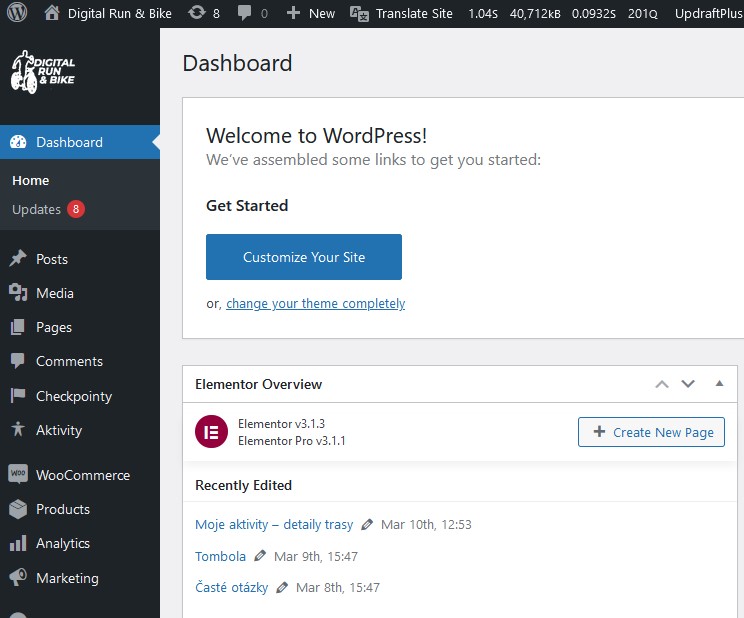Viewport: 744px width, 618px height.
Task: Click the Posts pushpin icon
Action: click(x=18, y=259)
